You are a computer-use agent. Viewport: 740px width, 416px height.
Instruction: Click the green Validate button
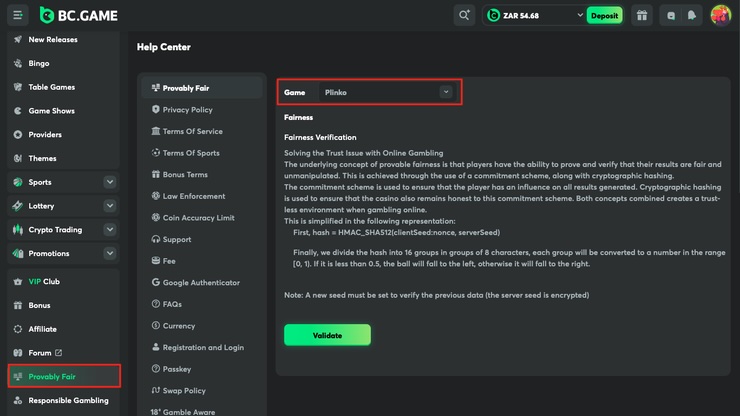327,335
